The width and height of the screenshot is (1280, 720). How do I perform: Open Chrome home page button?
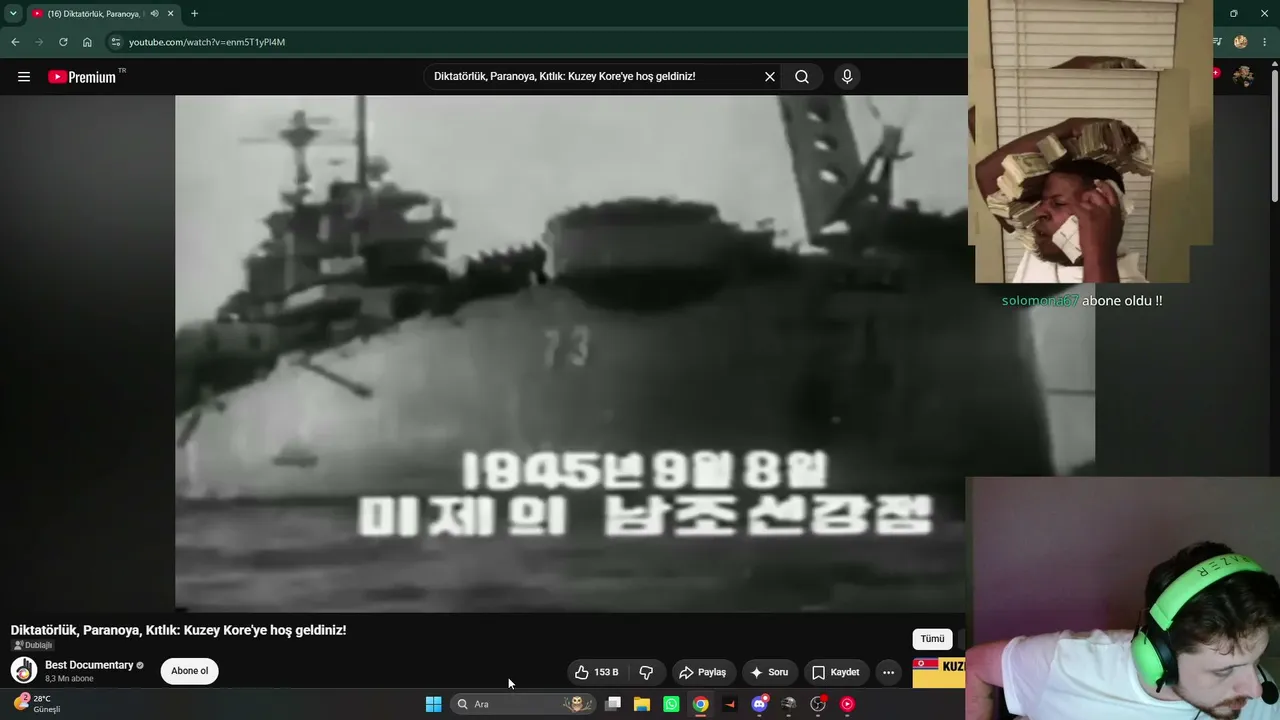pyautogui.click(x=87, y=42)
